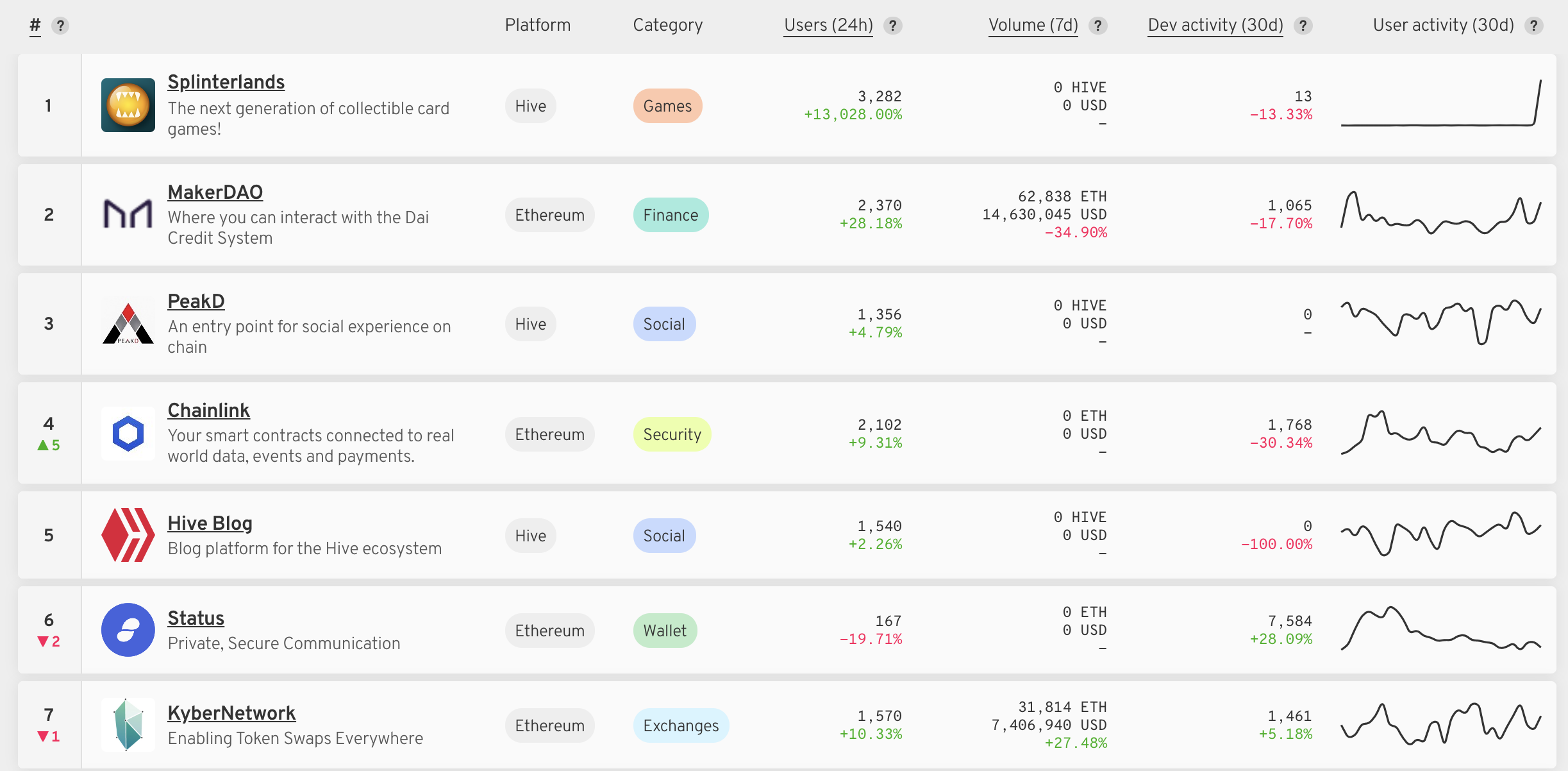Show help icon next to Users (24h)

[892, 26]
